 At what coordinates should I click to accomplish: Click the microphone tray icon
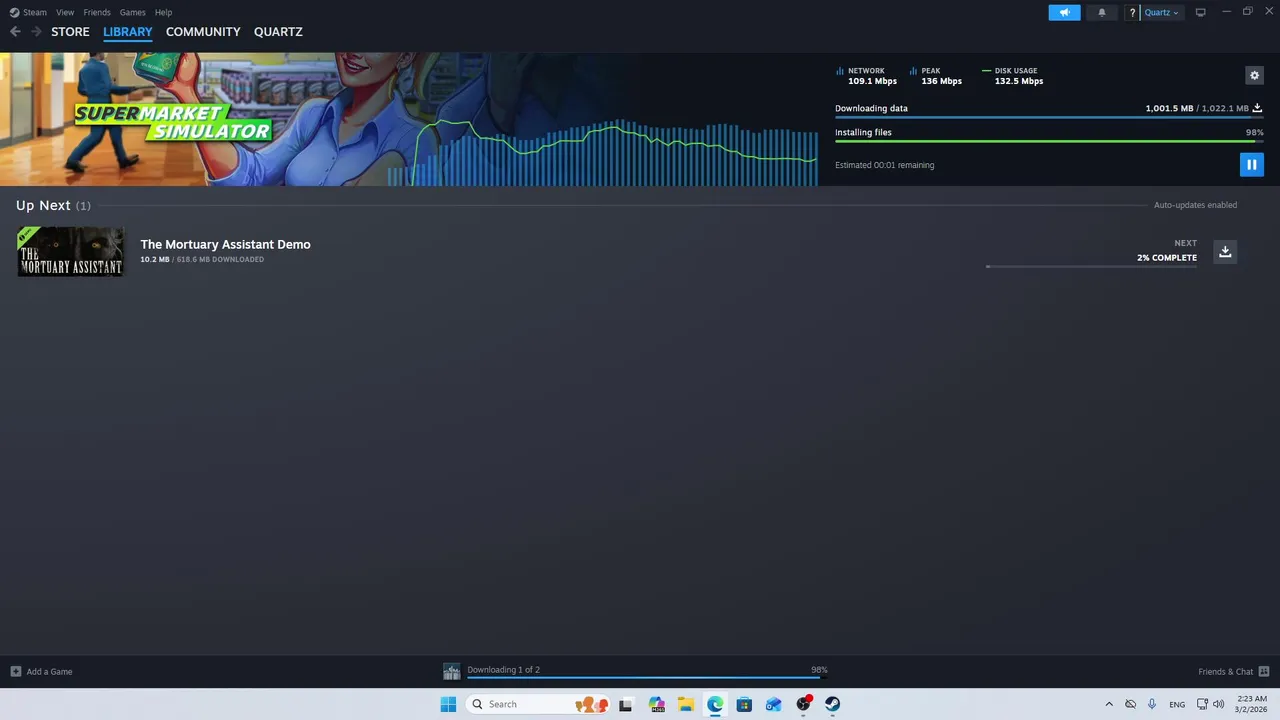point(1153,704)
